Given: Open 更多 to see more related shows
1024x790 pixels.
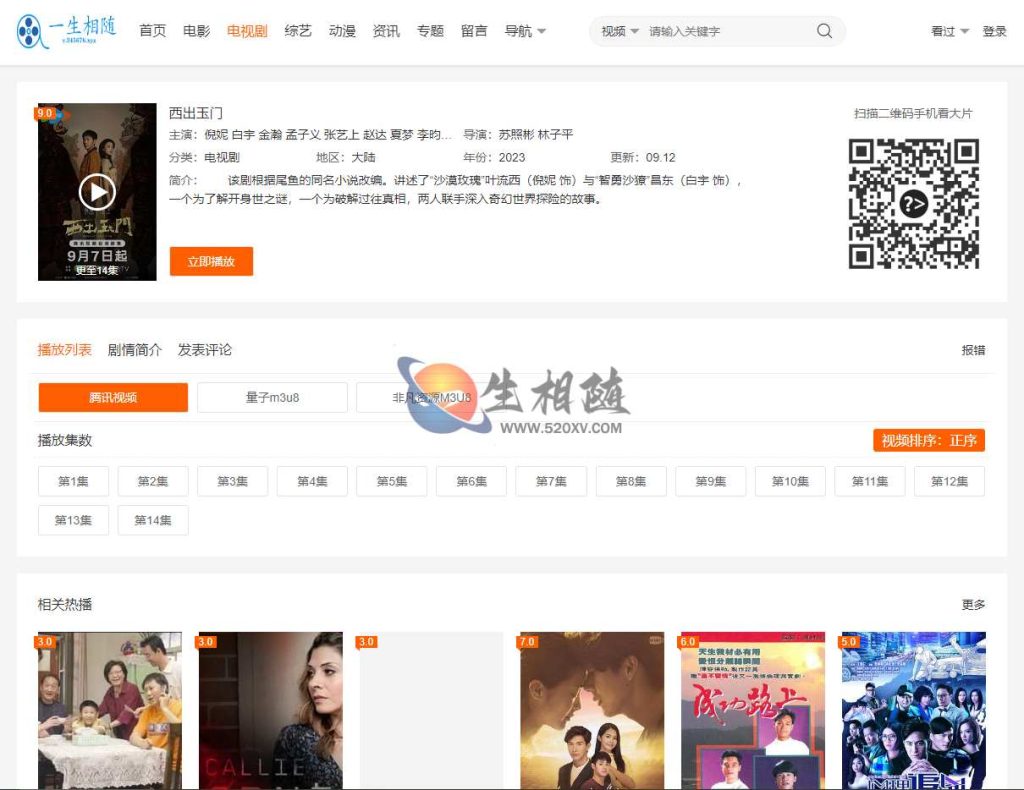Looking at the screenshot, I should 973,603.
